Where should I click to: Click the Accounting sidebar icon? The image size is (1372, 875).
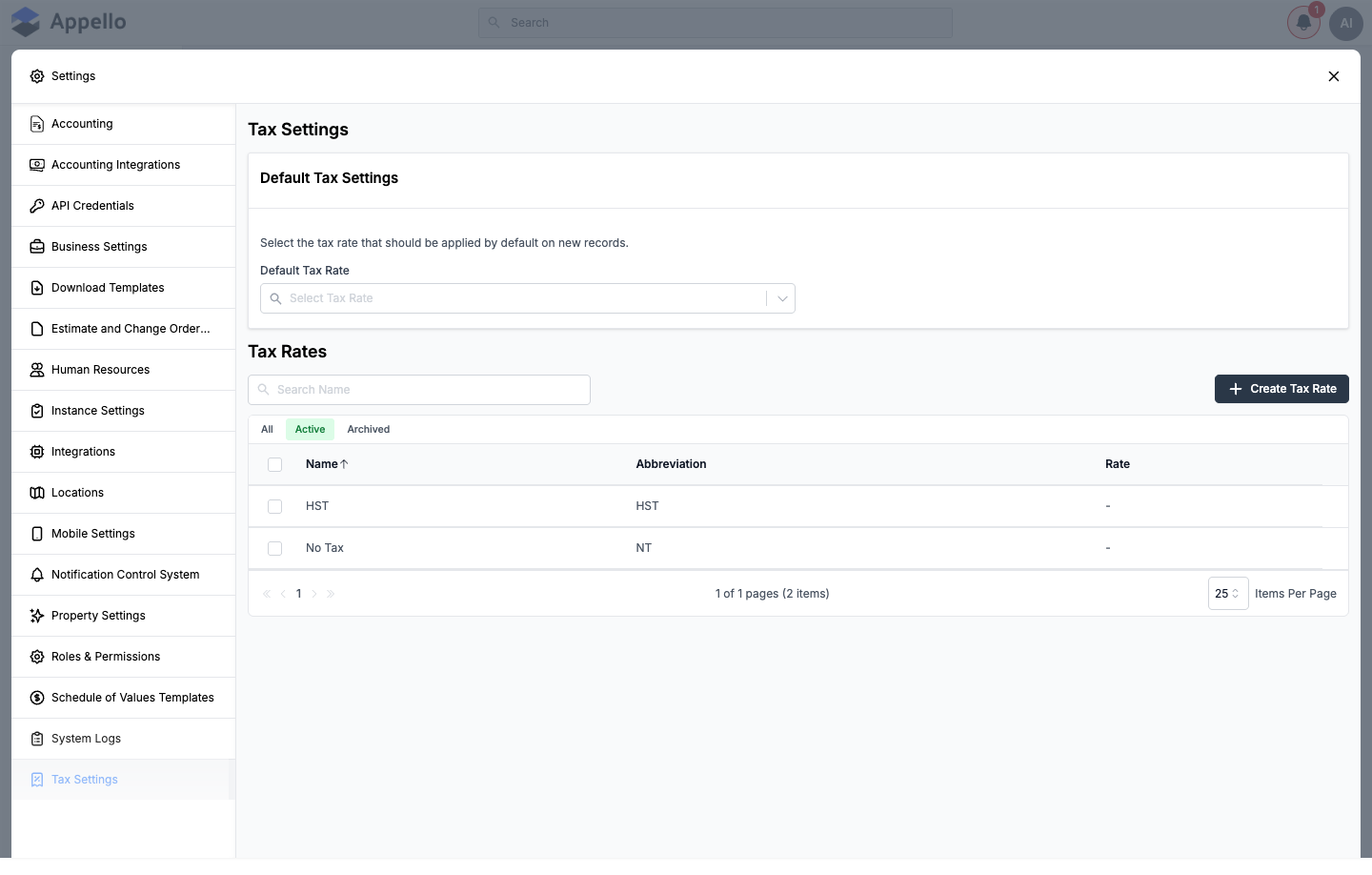click(x=37, y=124)
